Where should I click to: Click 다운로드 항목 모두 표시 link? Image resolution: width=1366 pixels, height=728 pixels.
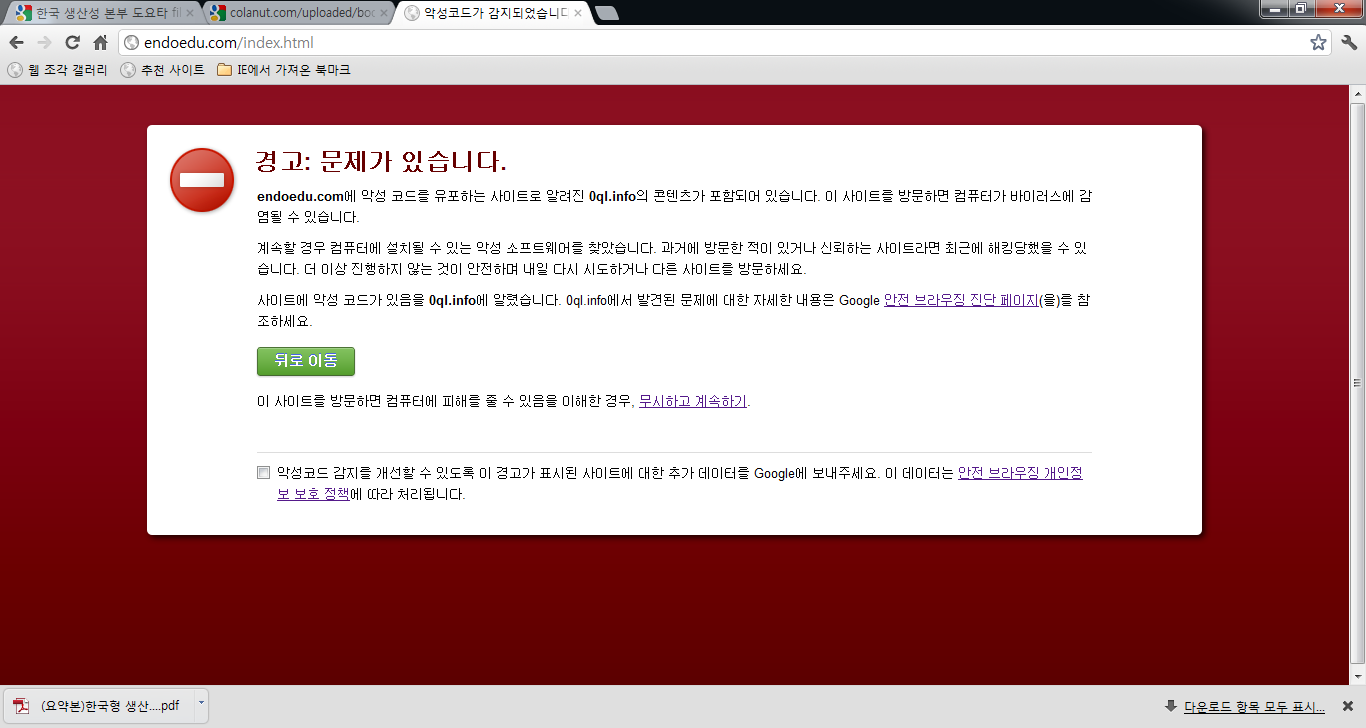pyautogui.click(x=1254, y=706)
